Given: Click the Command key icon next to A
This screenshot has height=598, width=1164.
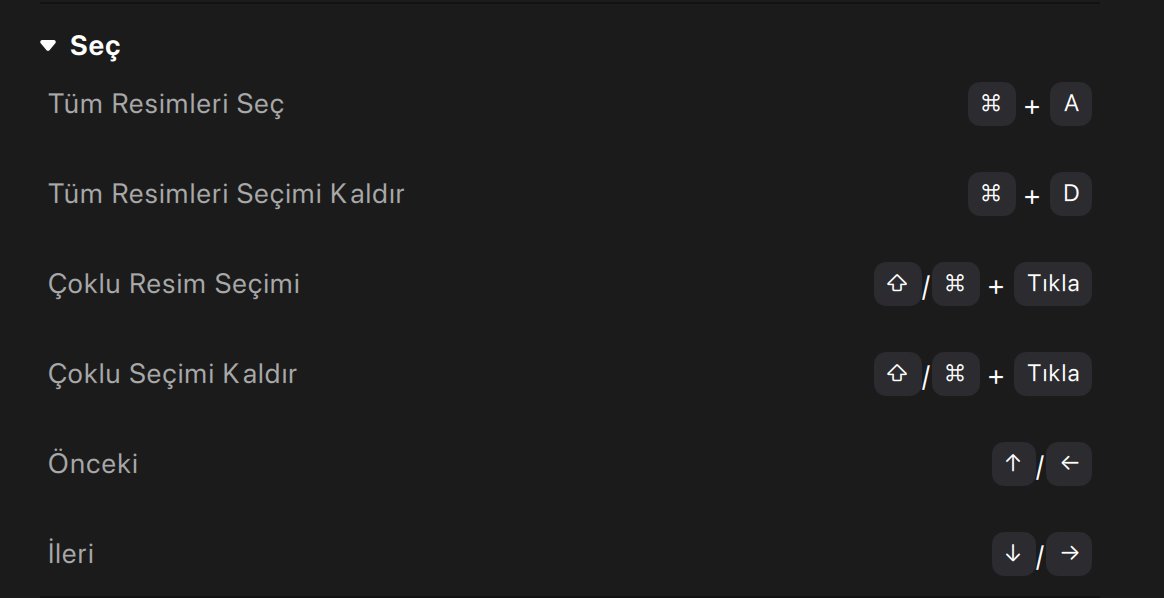Looking at the screenshot, I should (x=991, y=104).
